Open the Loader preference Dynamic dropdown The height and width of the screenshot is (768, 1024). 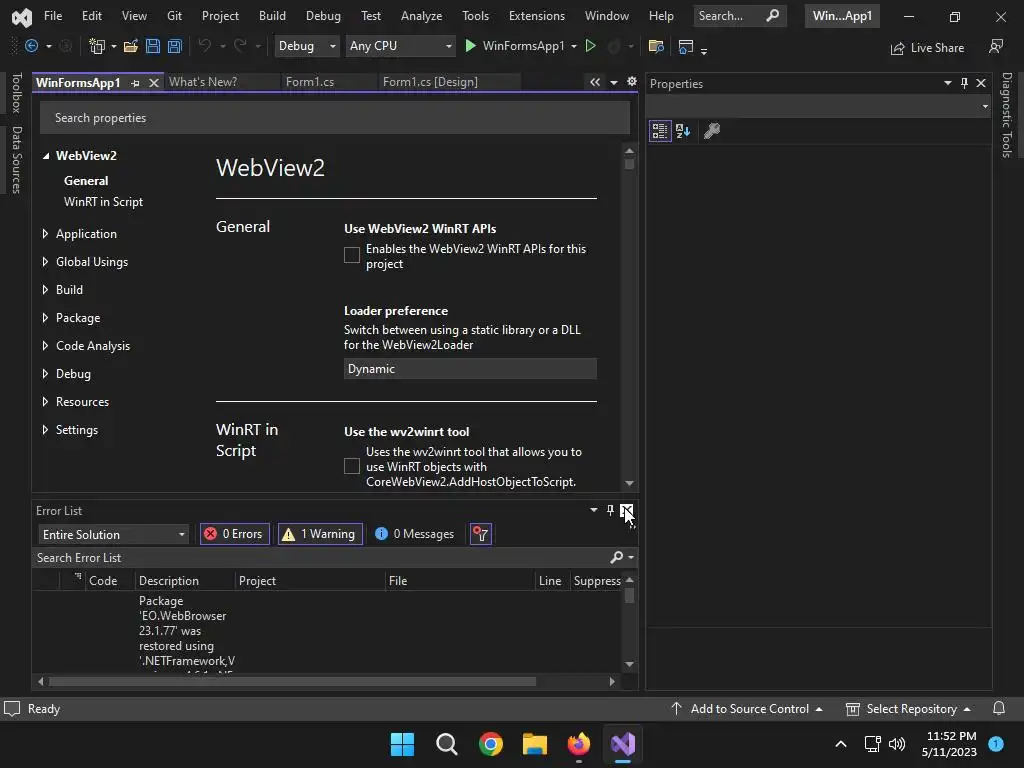click(470, 369)
